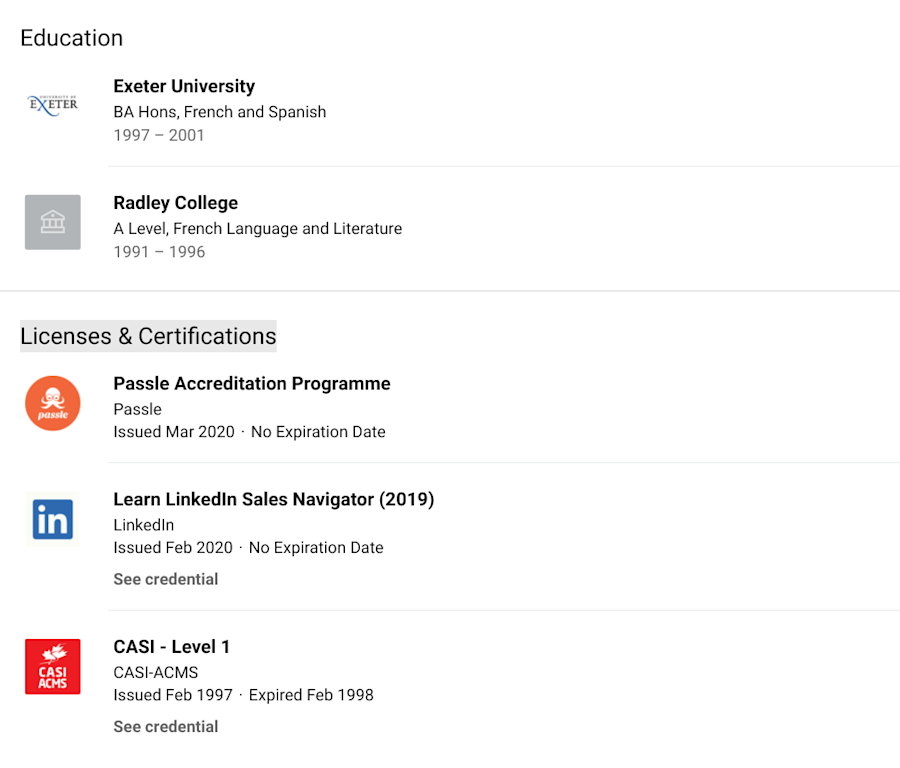Click the 1997 – 2001 date range

160,135
